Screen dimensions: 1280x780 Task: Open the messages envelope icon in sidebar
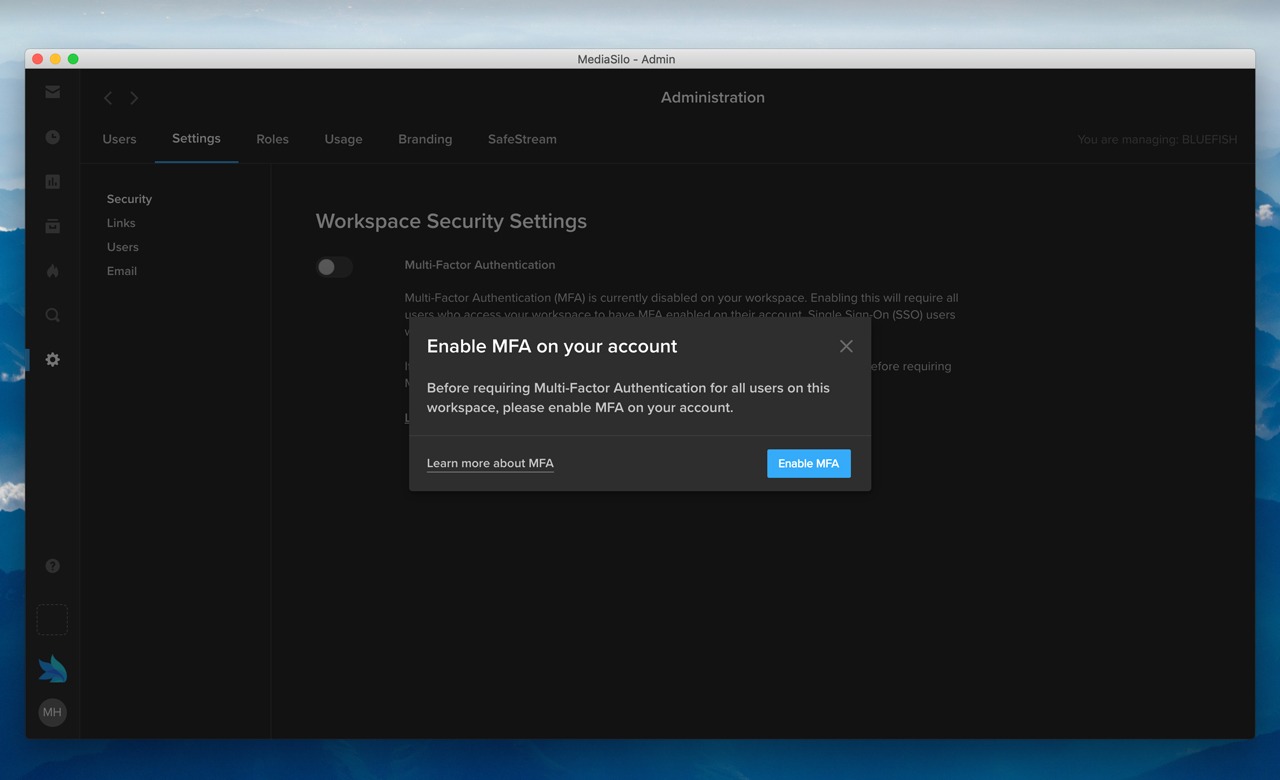point(52,91)
